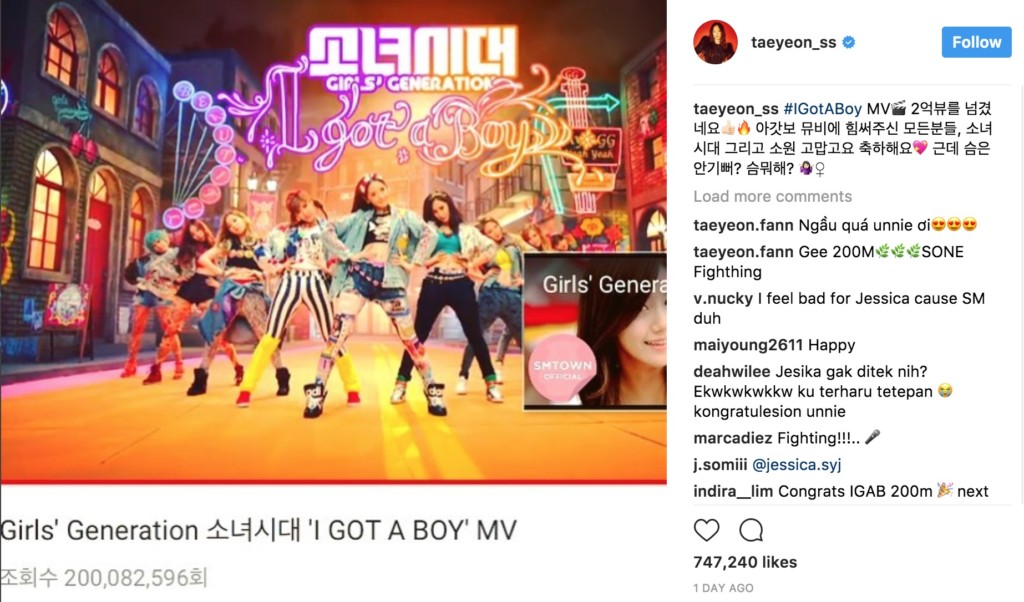Click the blue verified badge icon

click(x=849, y=42)
